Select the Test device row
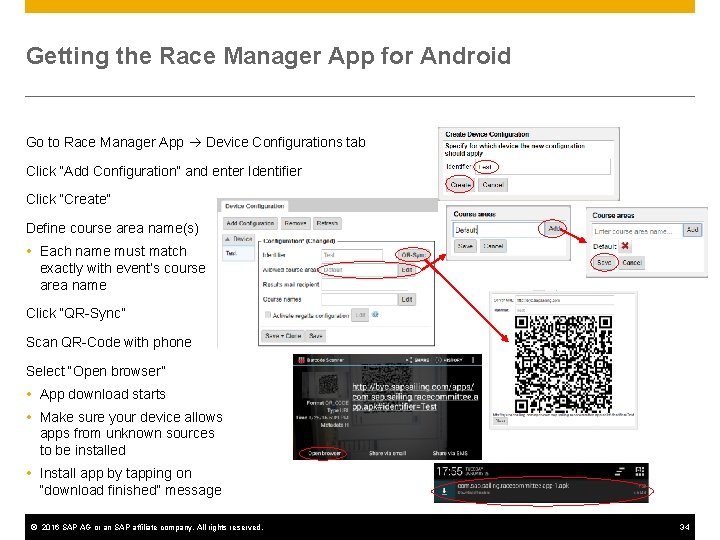This screenshot has height=540, width=720. click(x=238, y=253)
